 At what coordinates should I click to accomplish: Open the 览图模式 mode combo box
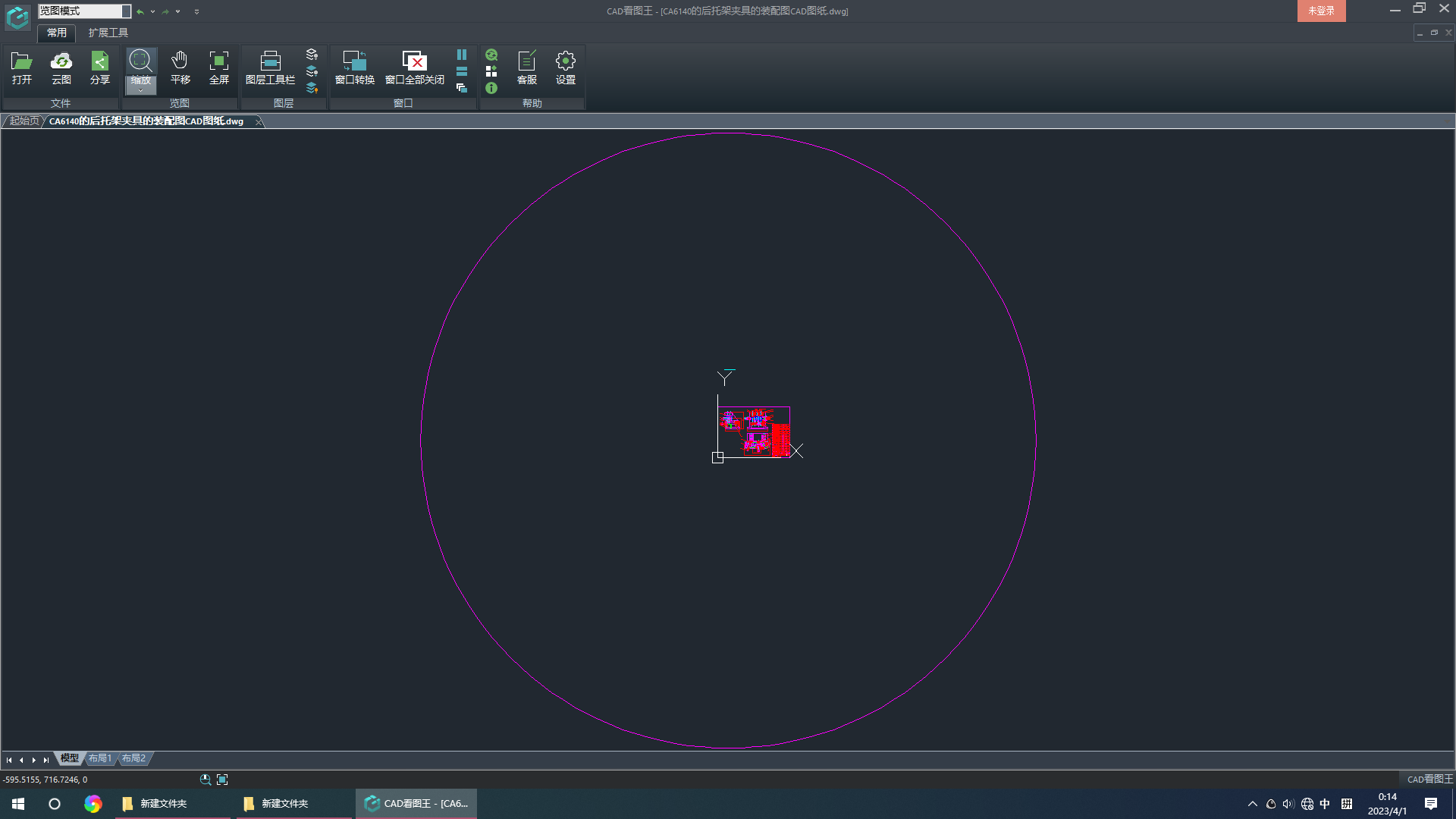point(84,11)
